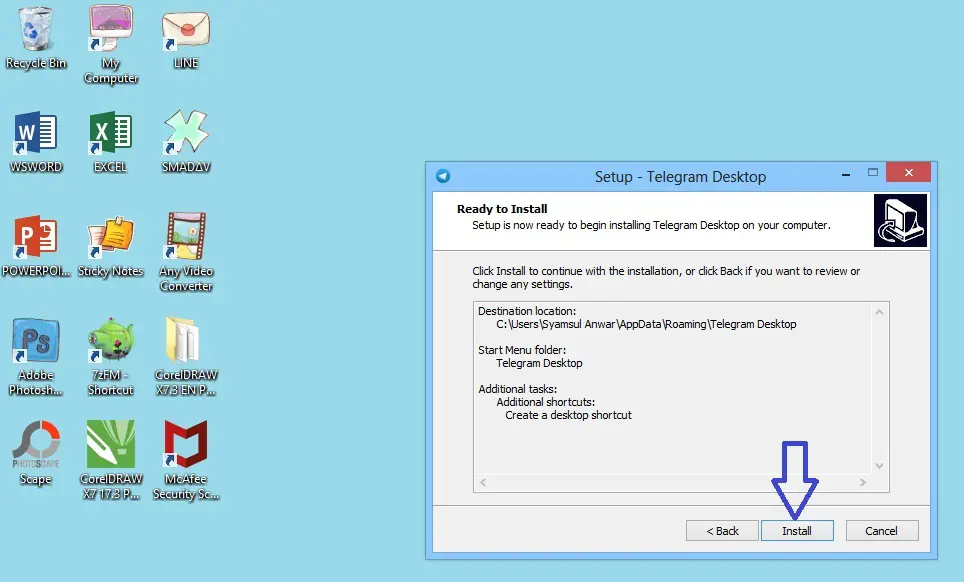Select the PhotoScape desktop icon

[36, 453]
